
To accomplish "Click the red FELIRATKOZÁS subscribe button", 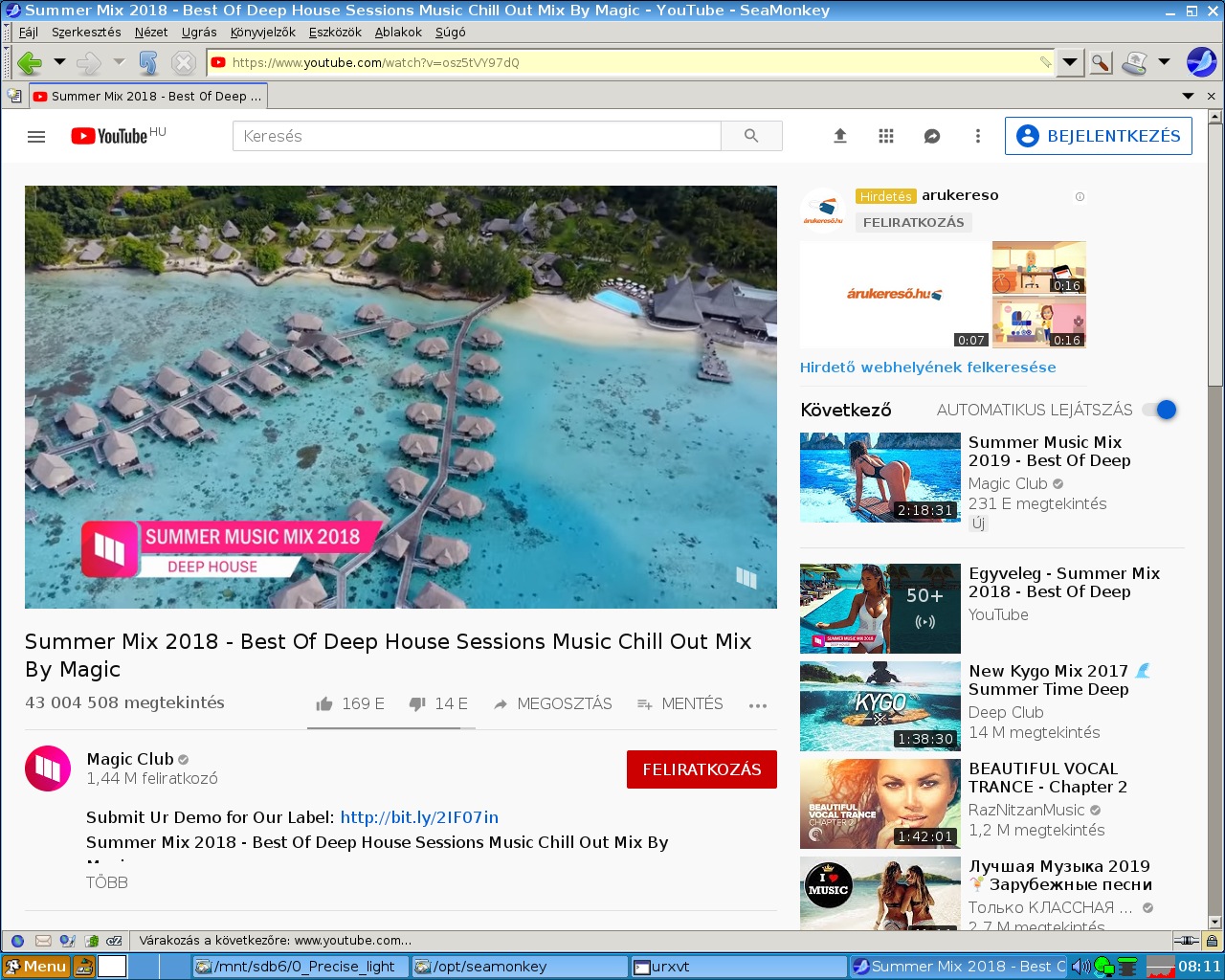I will click(702, 769).
